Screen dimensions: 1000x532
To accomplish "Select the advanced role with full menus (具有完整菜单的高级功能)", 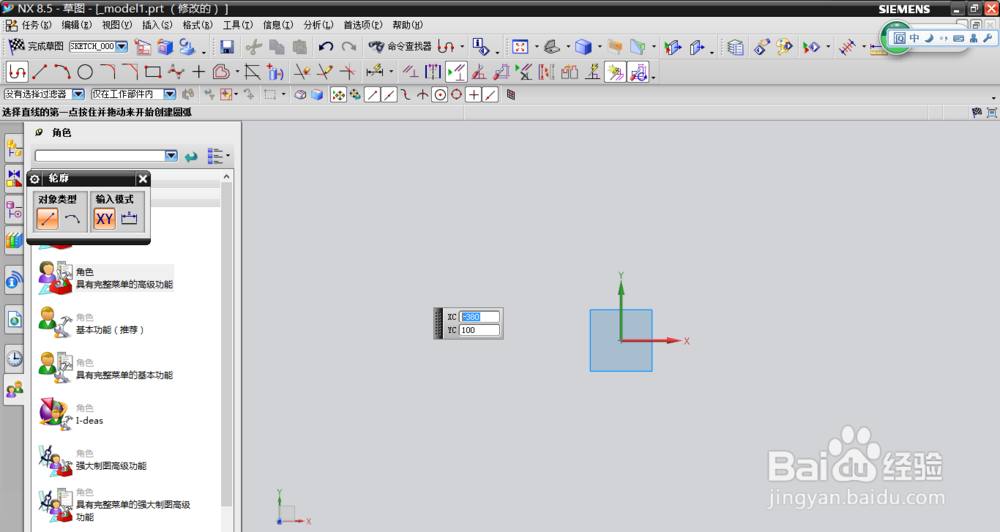I will point(105,278).
